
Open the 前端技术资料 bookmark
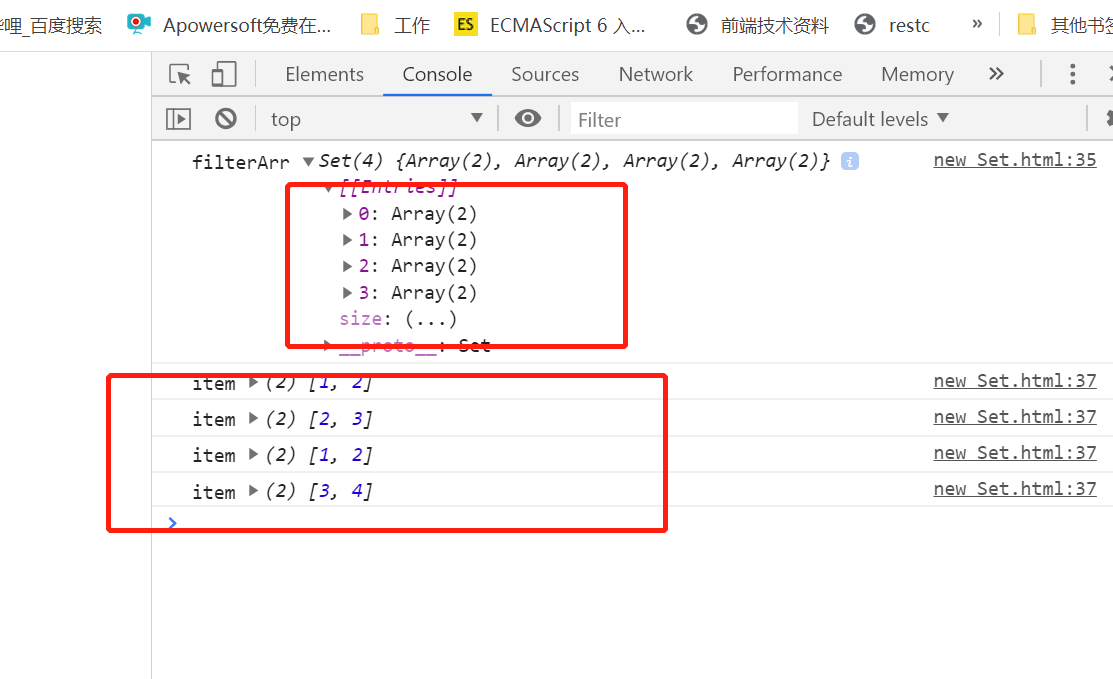point(757,26)
